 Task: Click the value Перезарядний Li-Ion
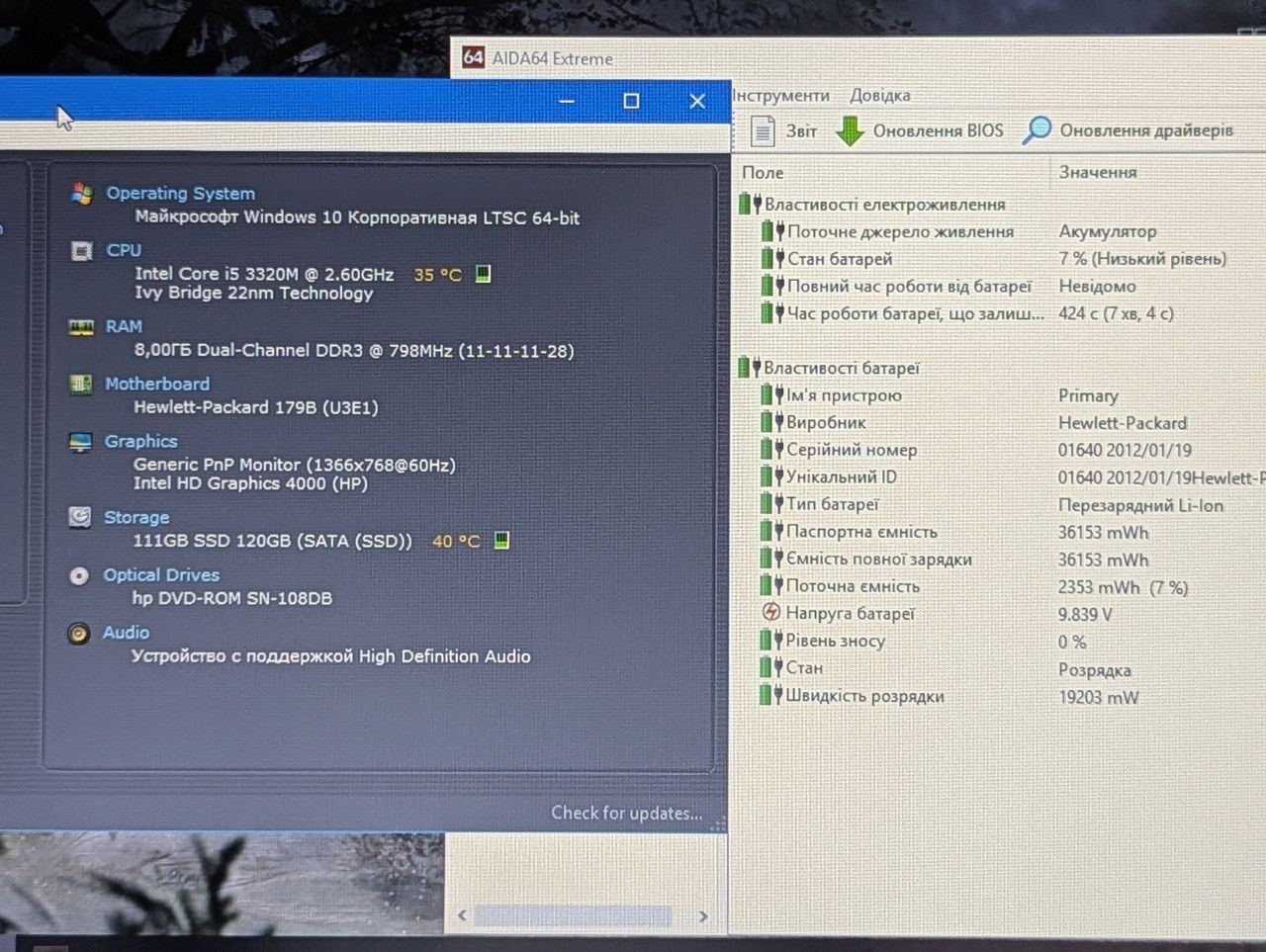pos(1140,505)
